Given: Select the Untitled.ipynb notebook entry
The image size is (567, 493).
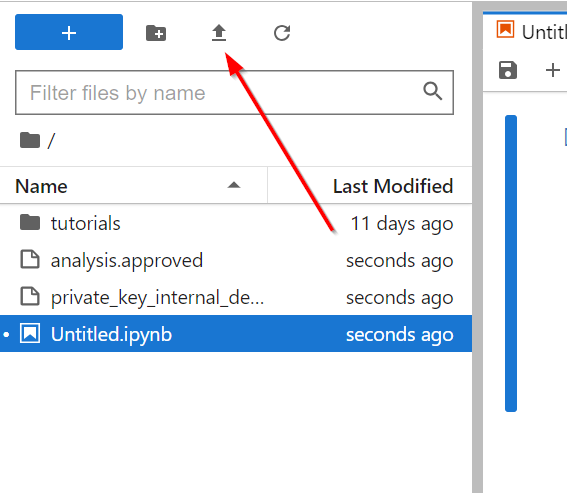Looking at the screenshot, I should pyautogui.click(x=236, y=333).
